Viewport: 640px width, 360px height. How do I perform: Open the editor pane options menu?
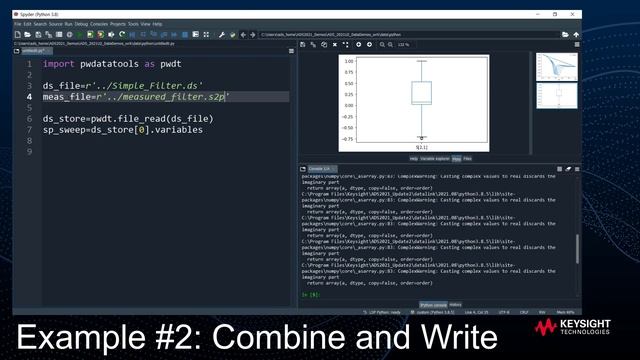tap(291, 51)
